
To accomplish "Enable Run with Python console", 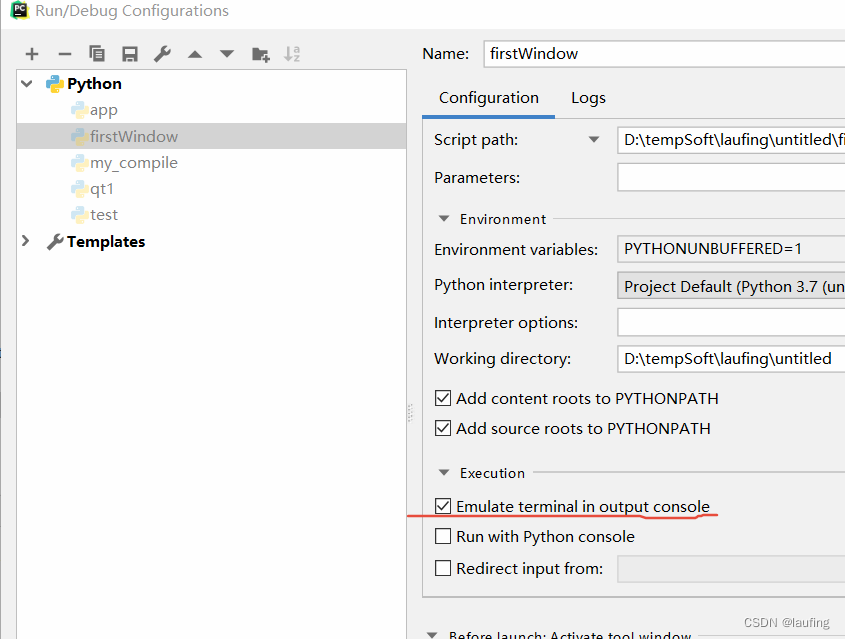I will coord(443,537).
